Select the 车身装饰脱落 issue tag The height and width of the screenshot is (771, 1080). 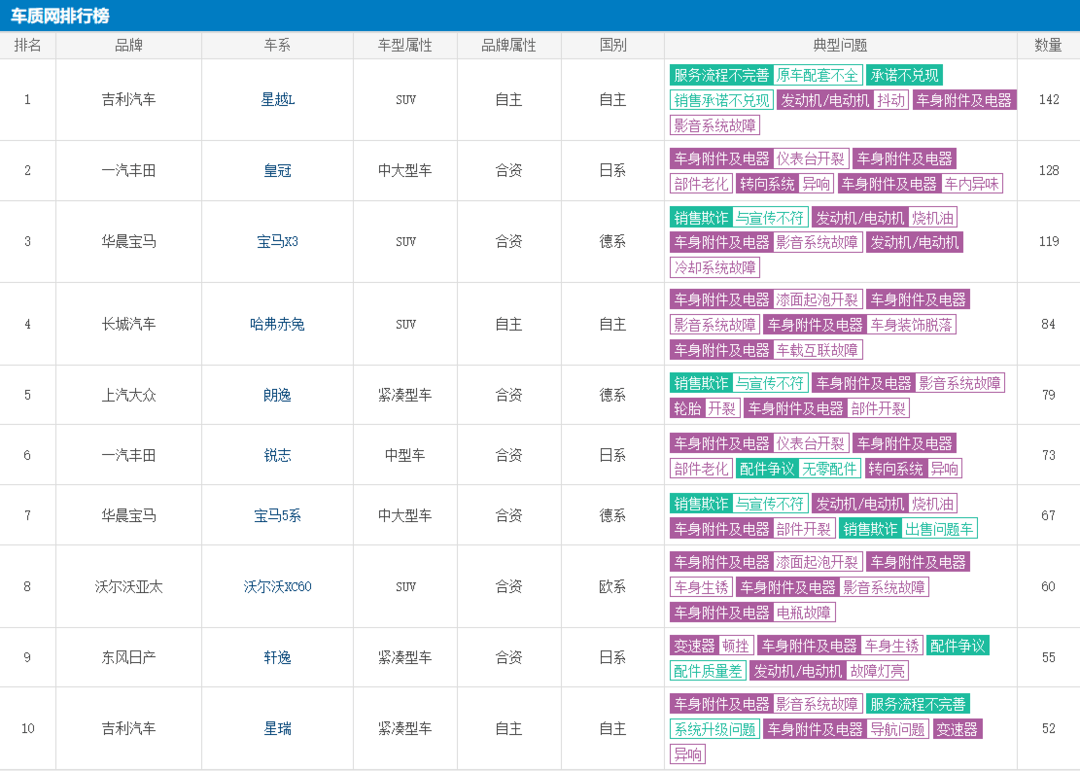911,325
